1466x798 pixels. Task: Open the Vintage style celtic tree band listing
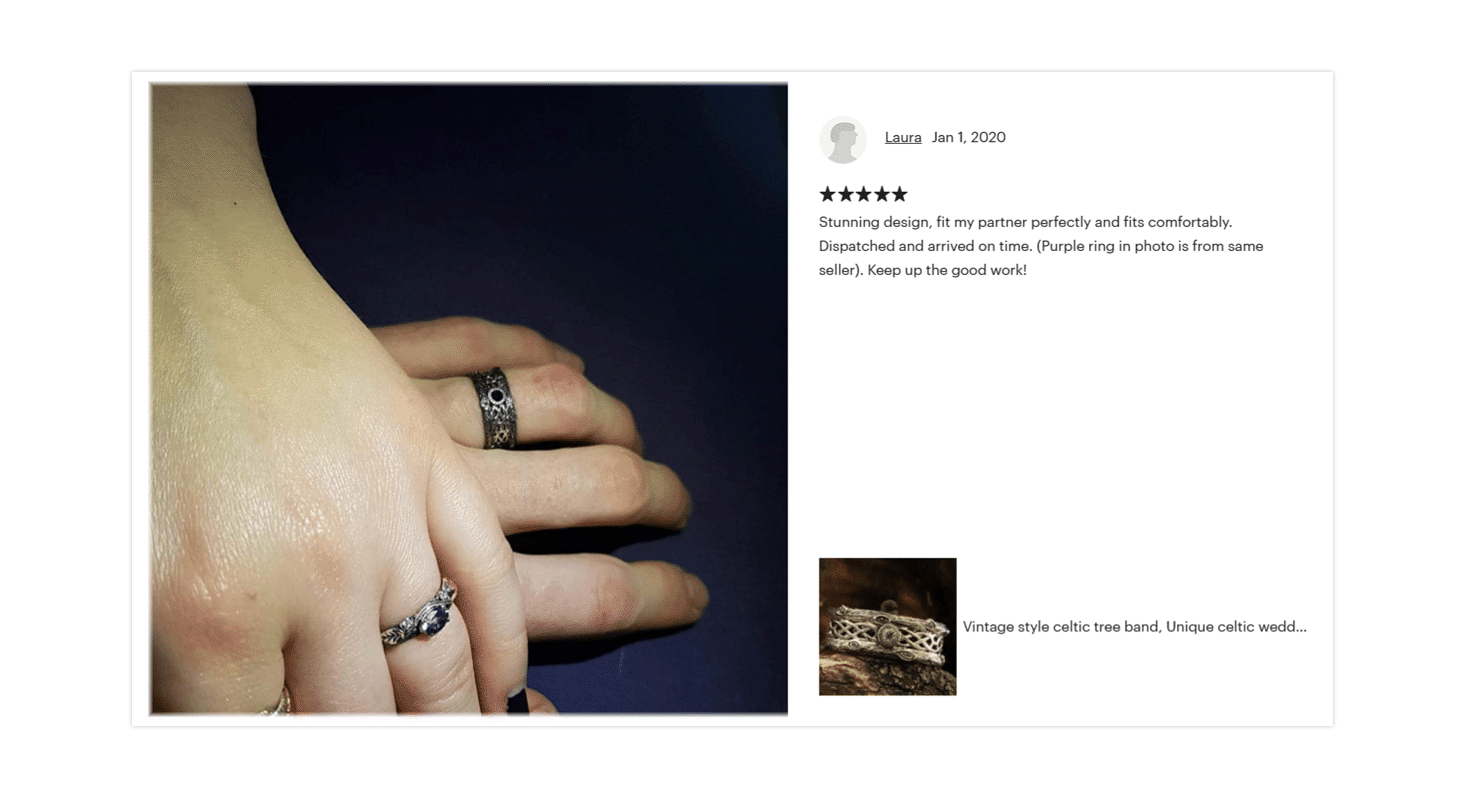tap(1135, 627)
